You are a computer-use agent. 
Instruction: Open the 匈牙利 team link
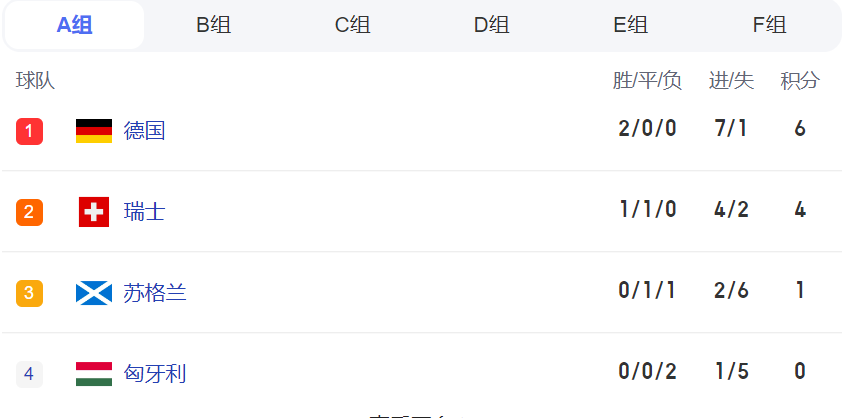[x=155, y=374]
